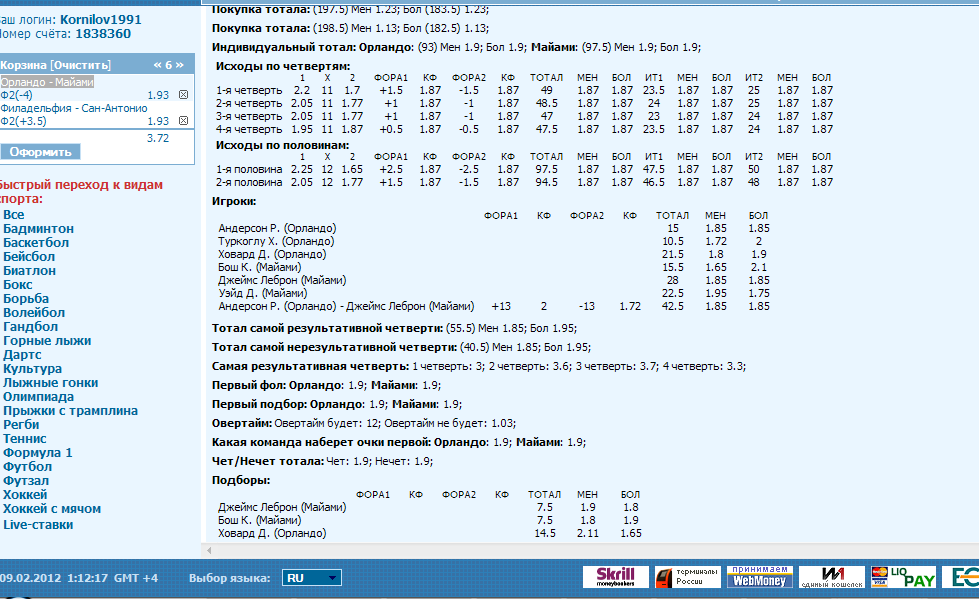Screen dimensions: 979x599
Task: Click the Оформить button
Action: click(41, 152)
